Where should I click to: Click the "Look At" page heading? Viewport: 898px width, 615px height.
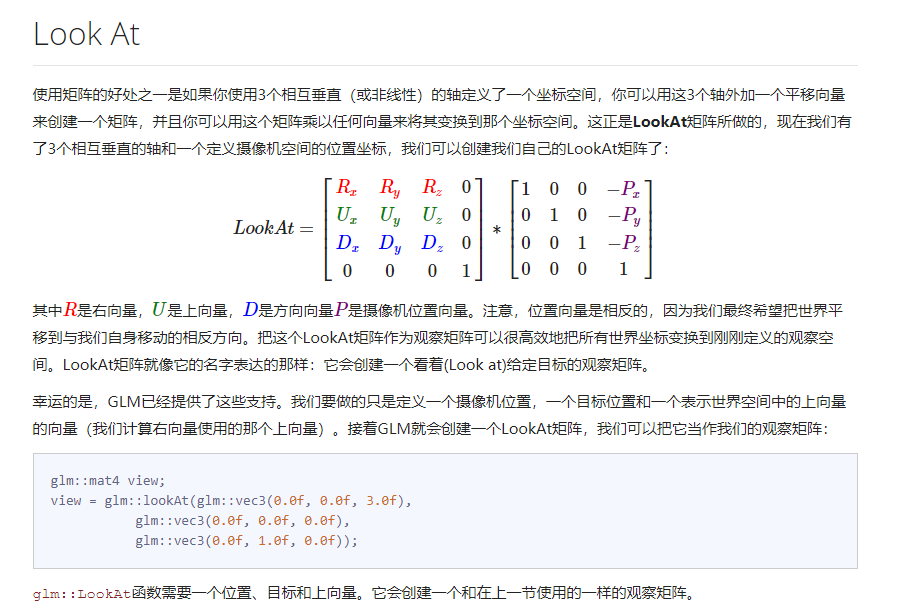coord(87,33)
